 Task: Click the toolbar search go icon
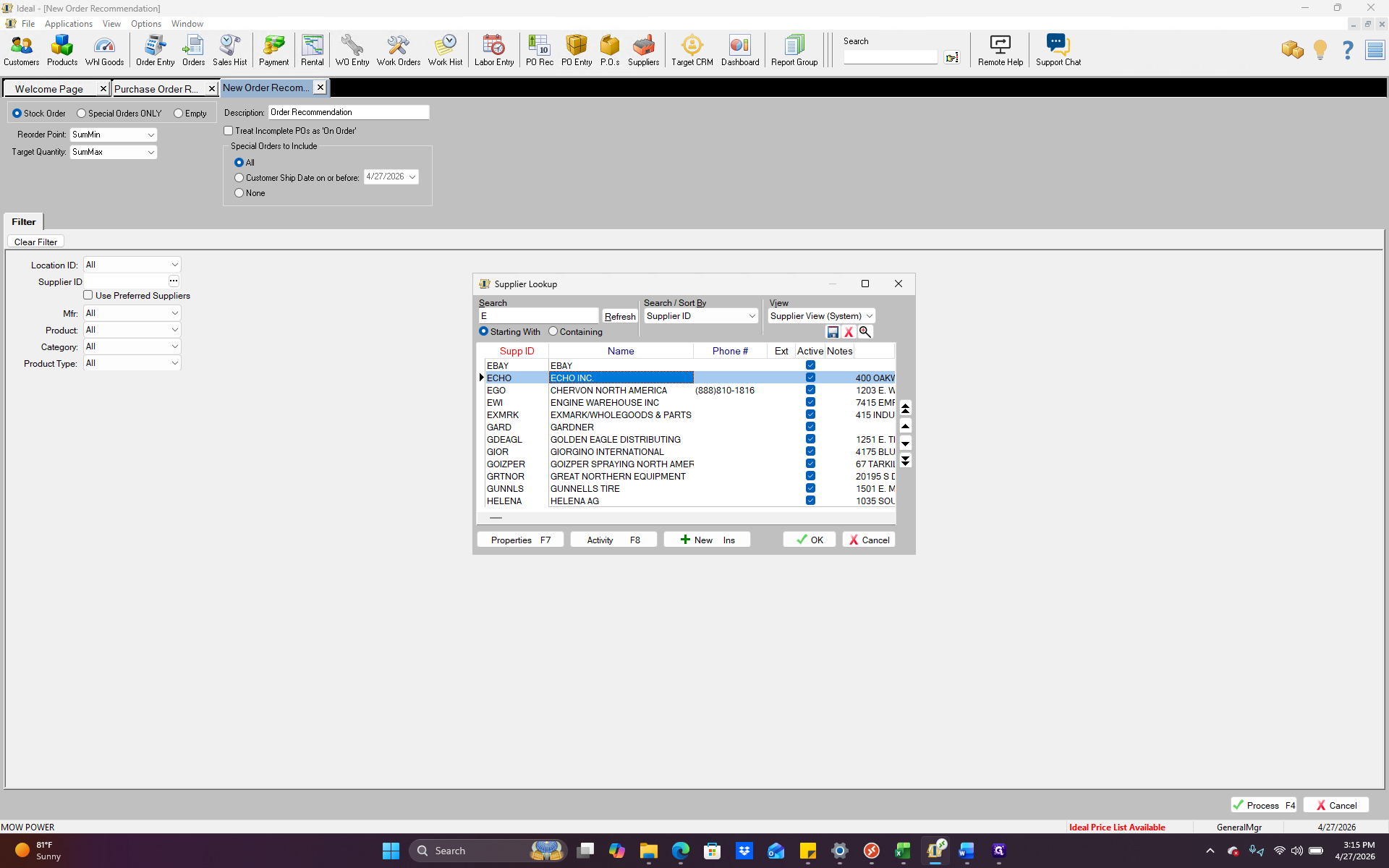pyautogui.click(x=952, y=57)
